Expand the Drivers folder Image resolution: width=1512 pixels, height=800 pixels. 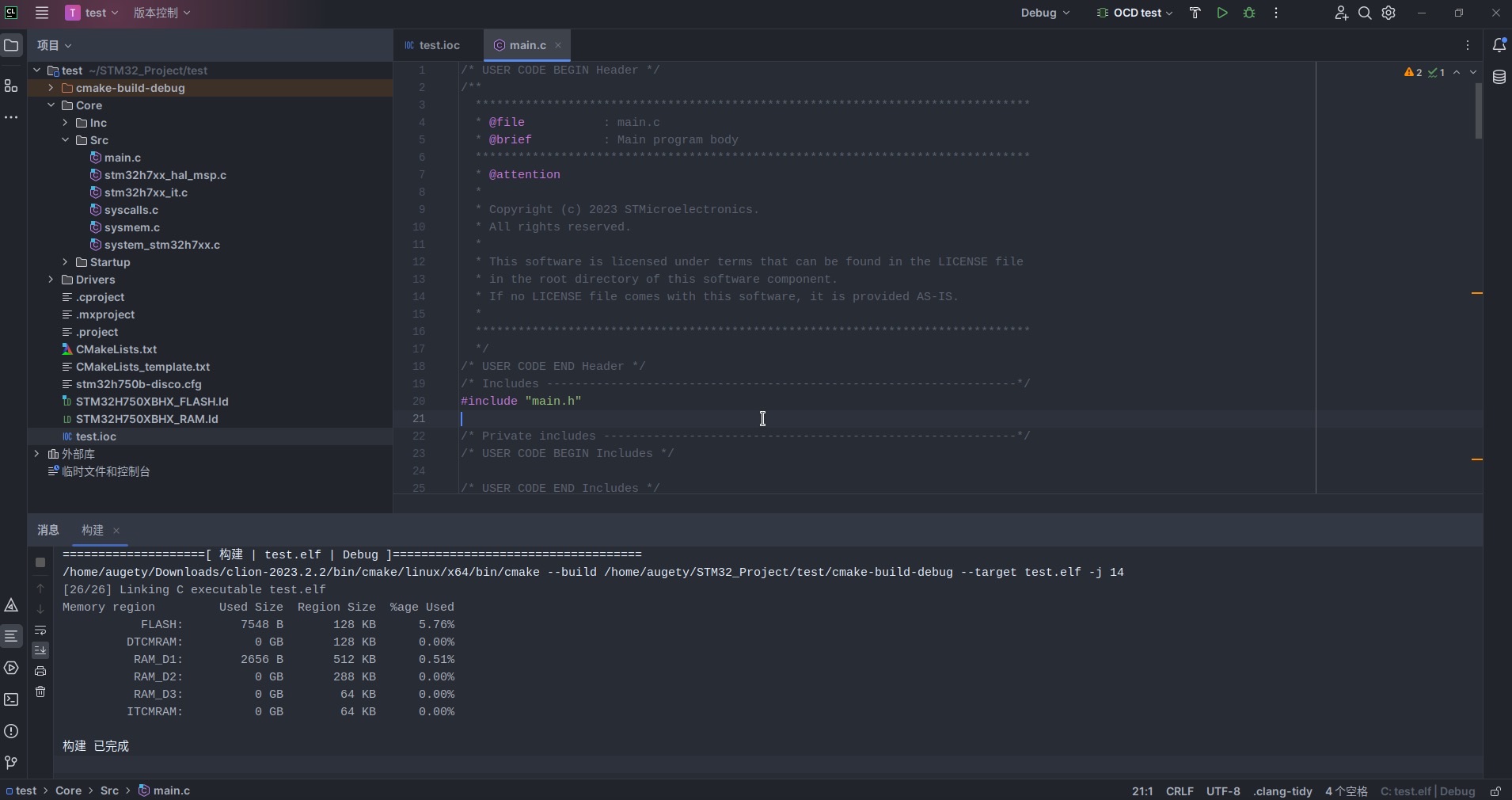pos(51,280)
